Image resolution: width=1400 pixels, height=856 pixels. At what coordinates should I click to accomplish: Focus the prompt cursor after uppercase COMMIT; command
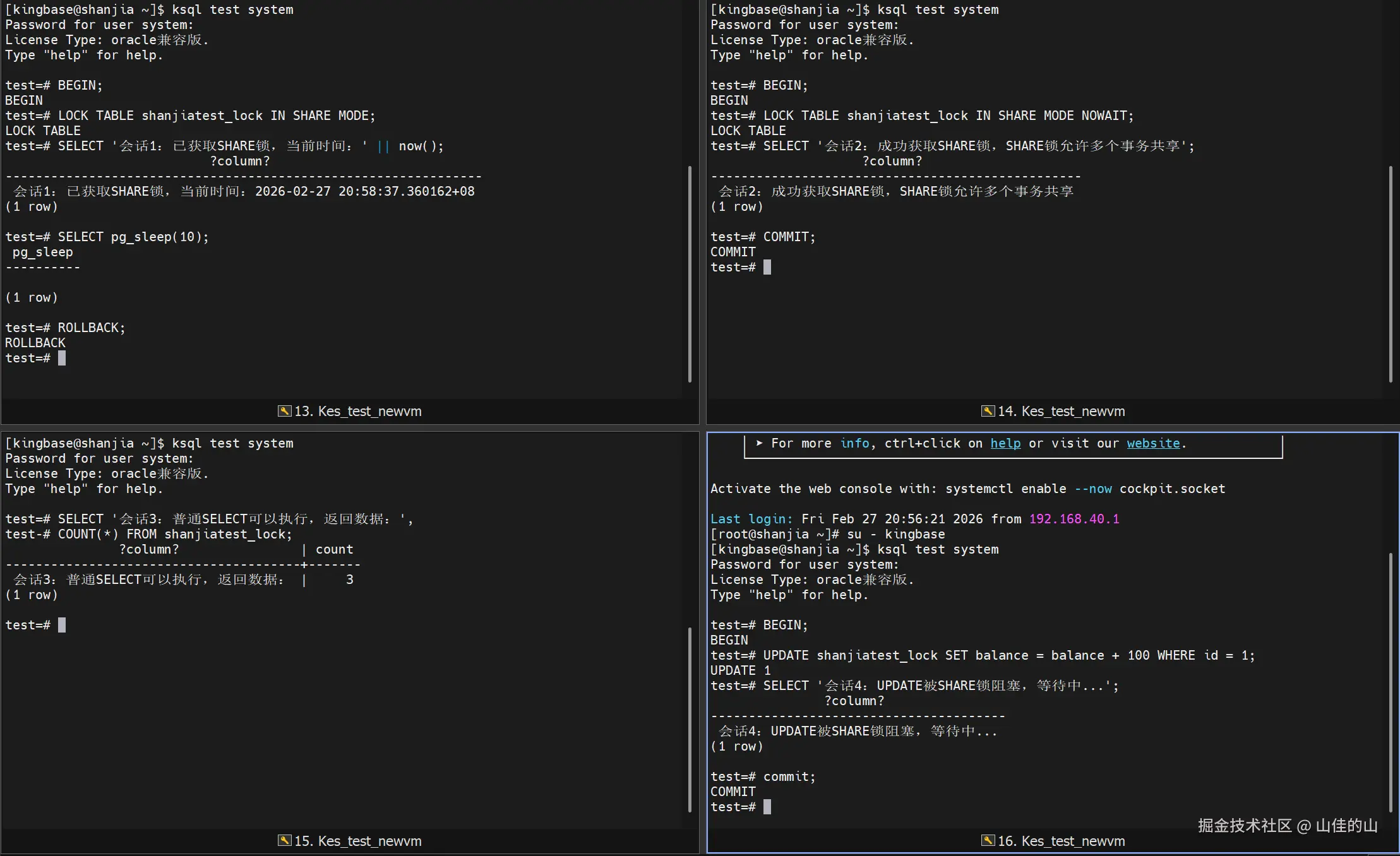pos(767,267)
